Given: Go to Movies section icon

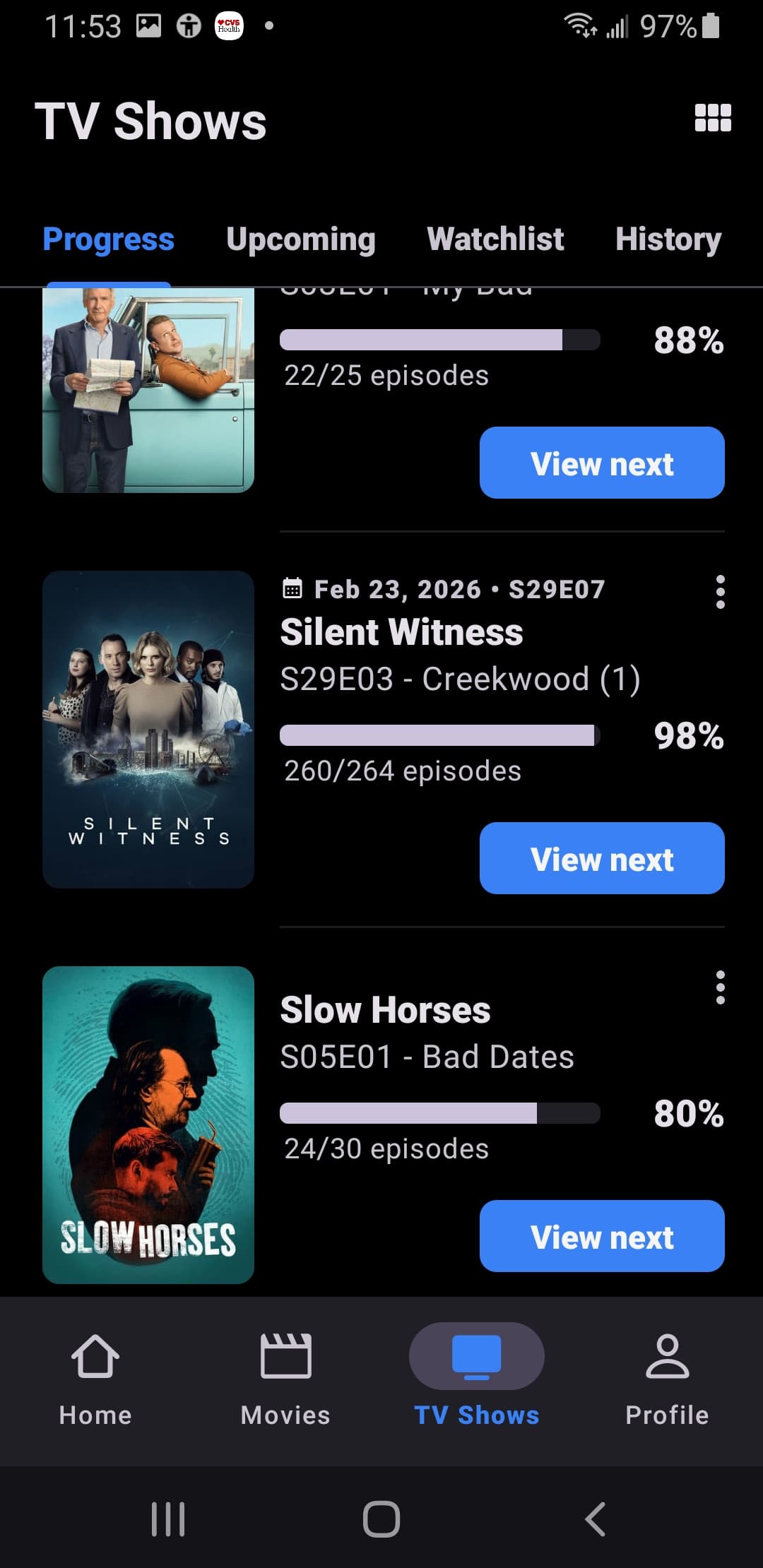Looking at the screenshot, I should 285,1357.
